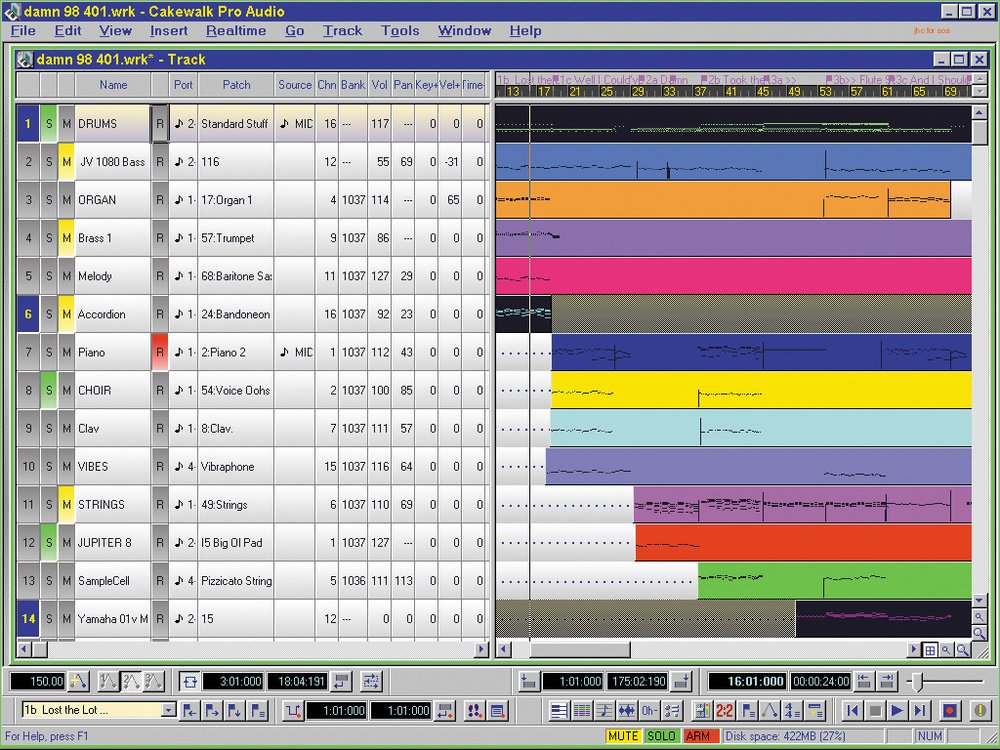The image size is (1000, 750).
Task: Click the Name column header
Action: tap(113, 85)
